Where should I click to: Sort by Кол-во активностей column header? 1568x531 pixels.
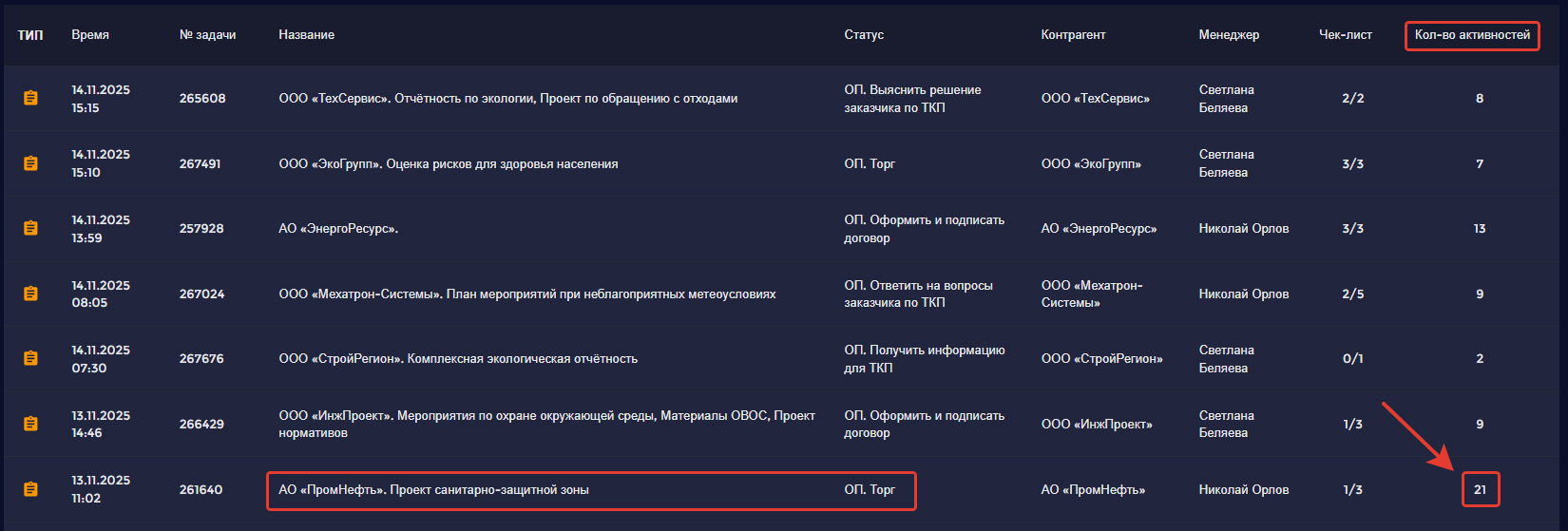tap(1472, 35)
